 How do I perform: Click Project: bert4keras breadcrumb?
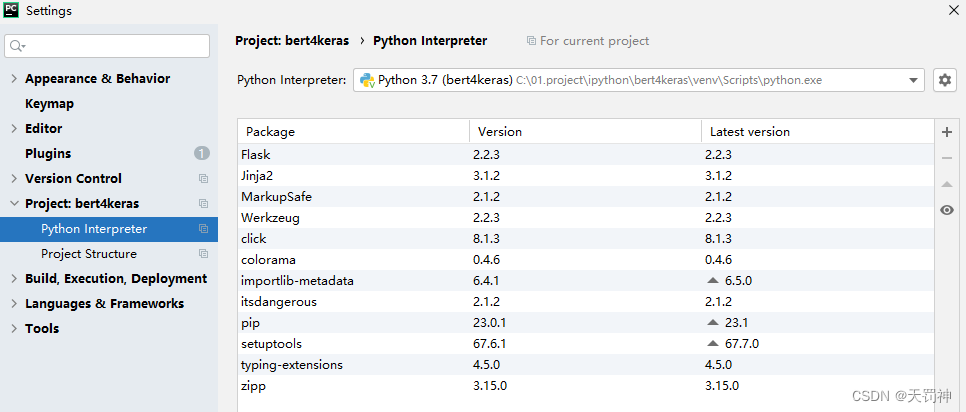[292, 41]
